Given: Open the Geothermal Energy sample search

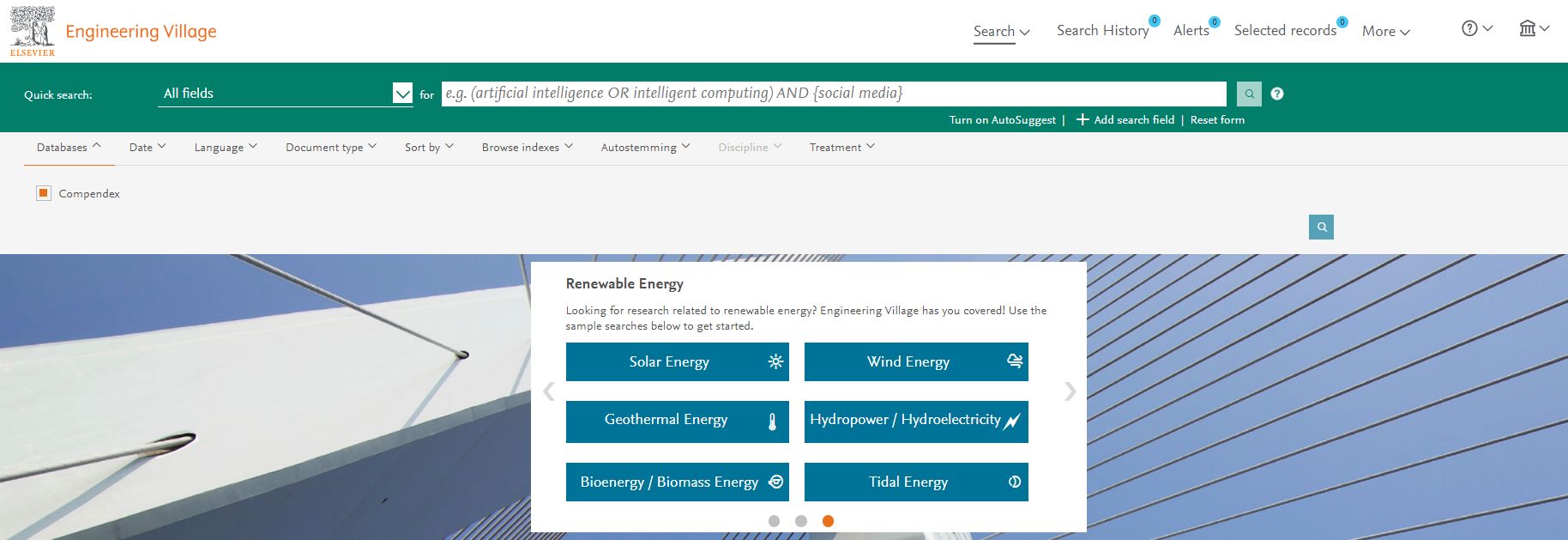Looking at the screenshot, I should coord(678,422).
